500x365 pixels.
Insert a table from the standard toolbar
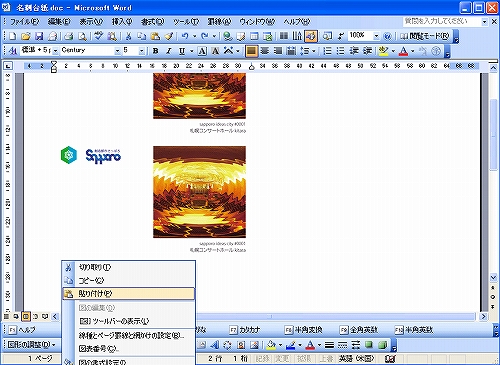point(254,36)
